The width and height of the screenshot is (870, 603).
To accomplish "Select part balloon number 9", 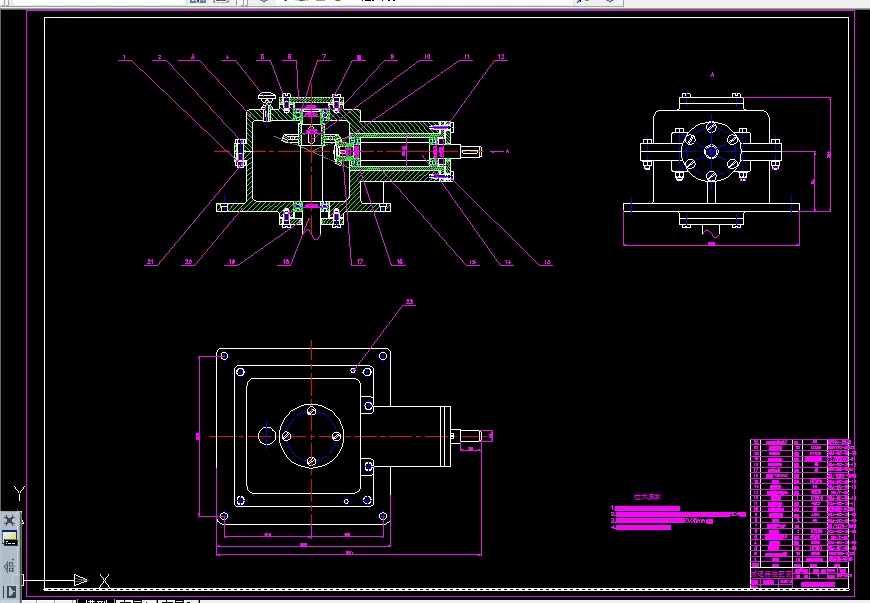I will 392,57.
